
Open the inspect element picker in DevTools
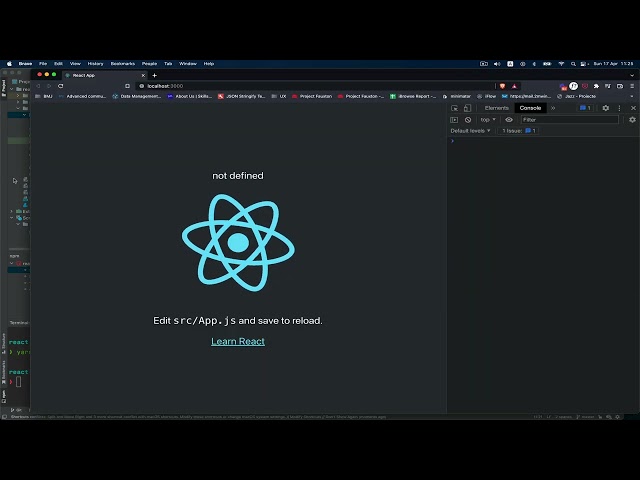pos(454,108)
